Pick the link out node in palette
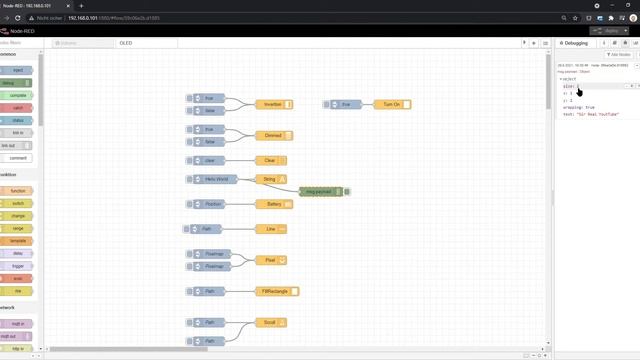 tap(16, 145)
